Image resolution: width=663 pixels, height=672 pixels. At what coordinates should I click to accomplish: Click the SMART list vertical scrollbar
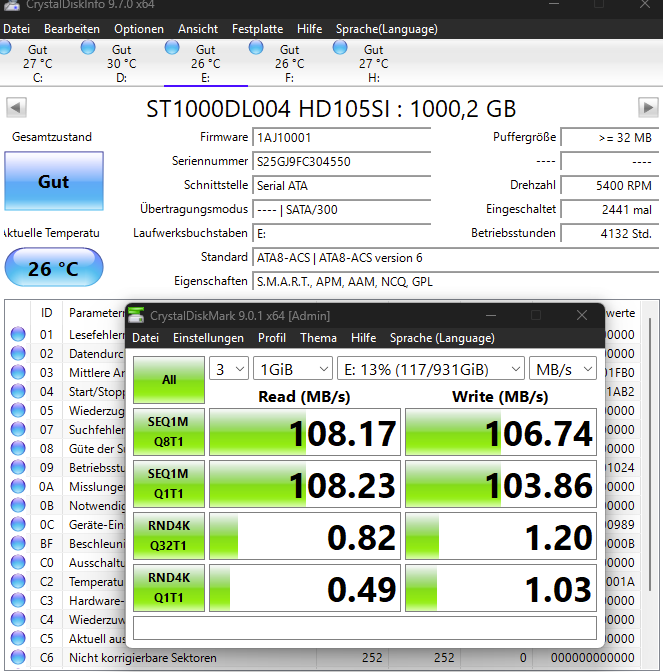(650, 454)
